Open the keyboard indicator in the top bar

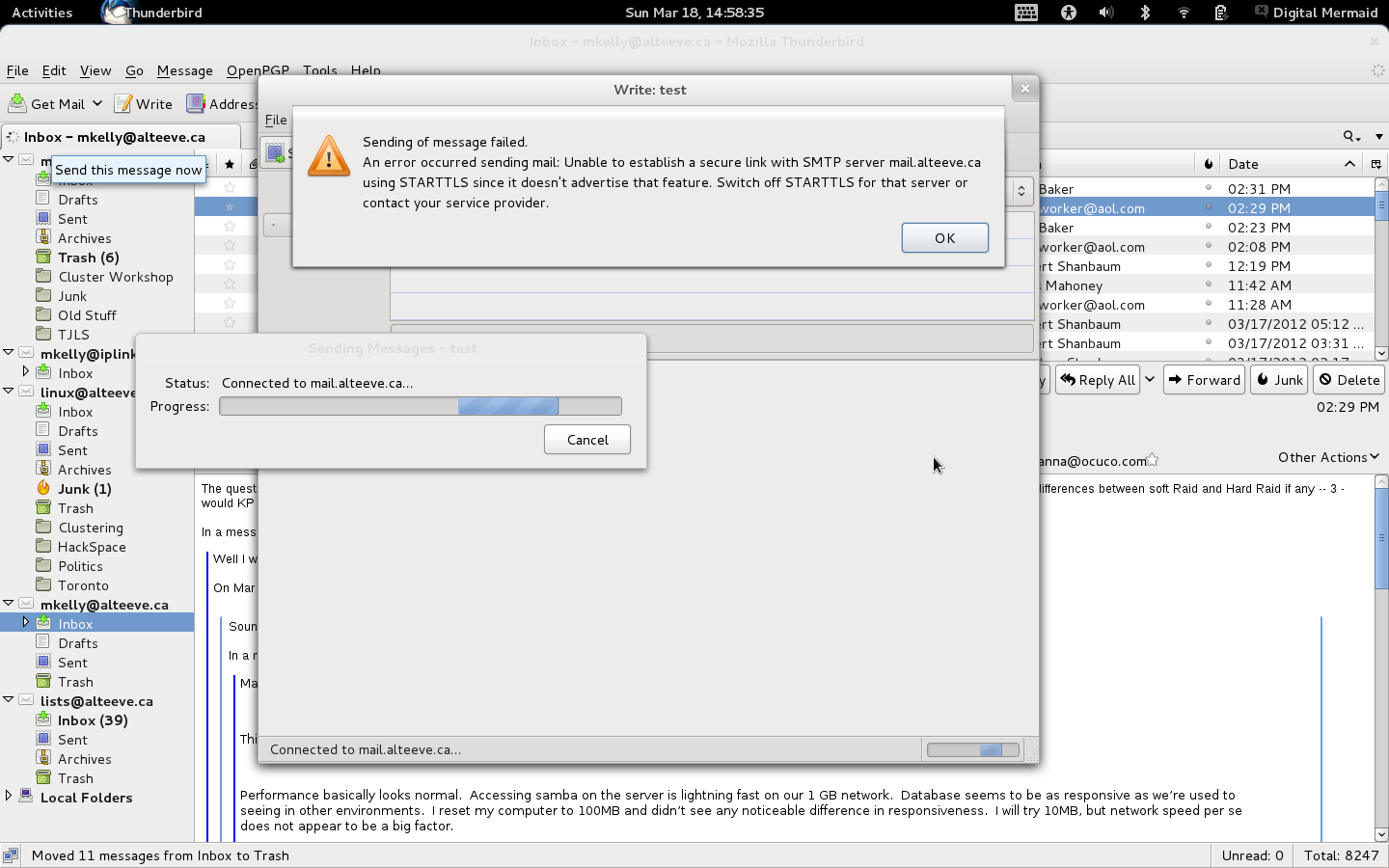tap(1026, 13)
